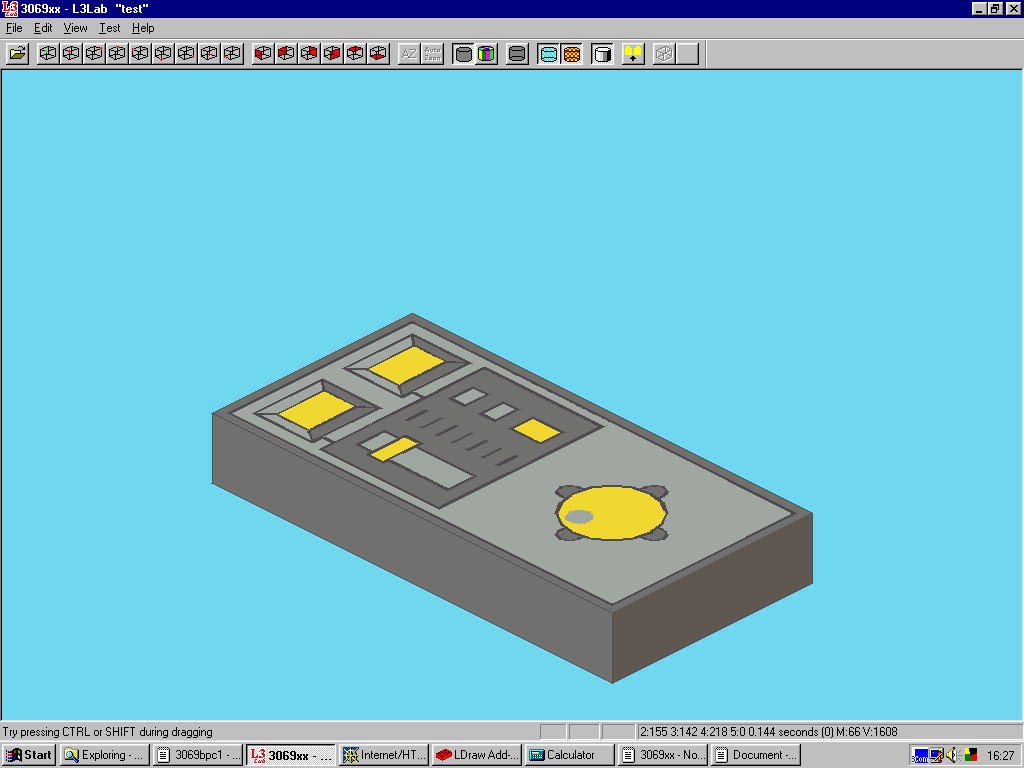Expand the Help menu

(x=141, y=28)
